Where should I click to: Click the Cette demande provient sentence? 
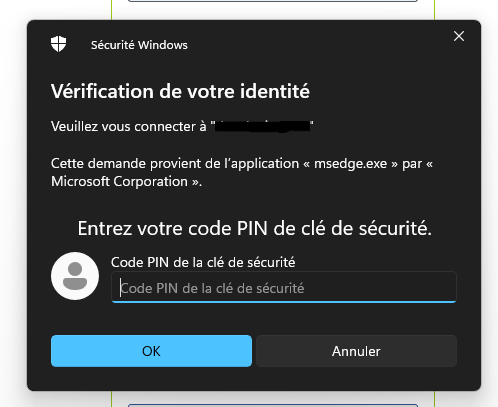242,173
